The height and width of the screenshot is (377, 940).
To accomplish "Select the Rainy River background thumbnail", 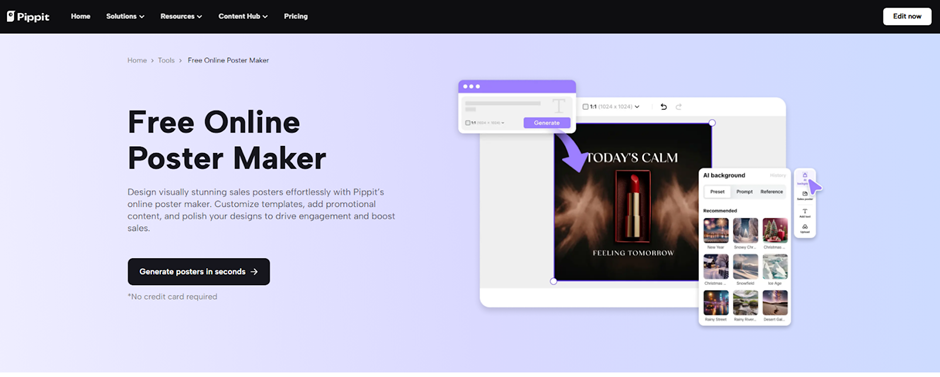I will pyautogui.click(x=745, y=303).
